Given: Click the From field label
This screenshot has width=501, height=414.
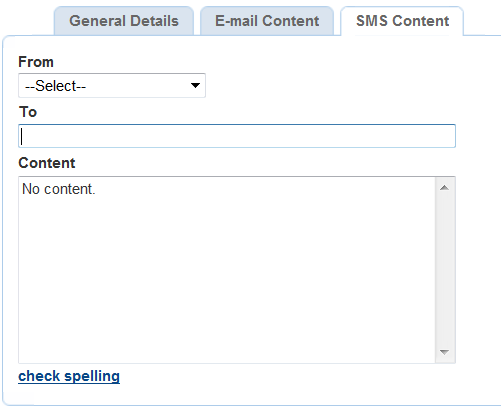Looking at the screenshot, I should (36, 62).
